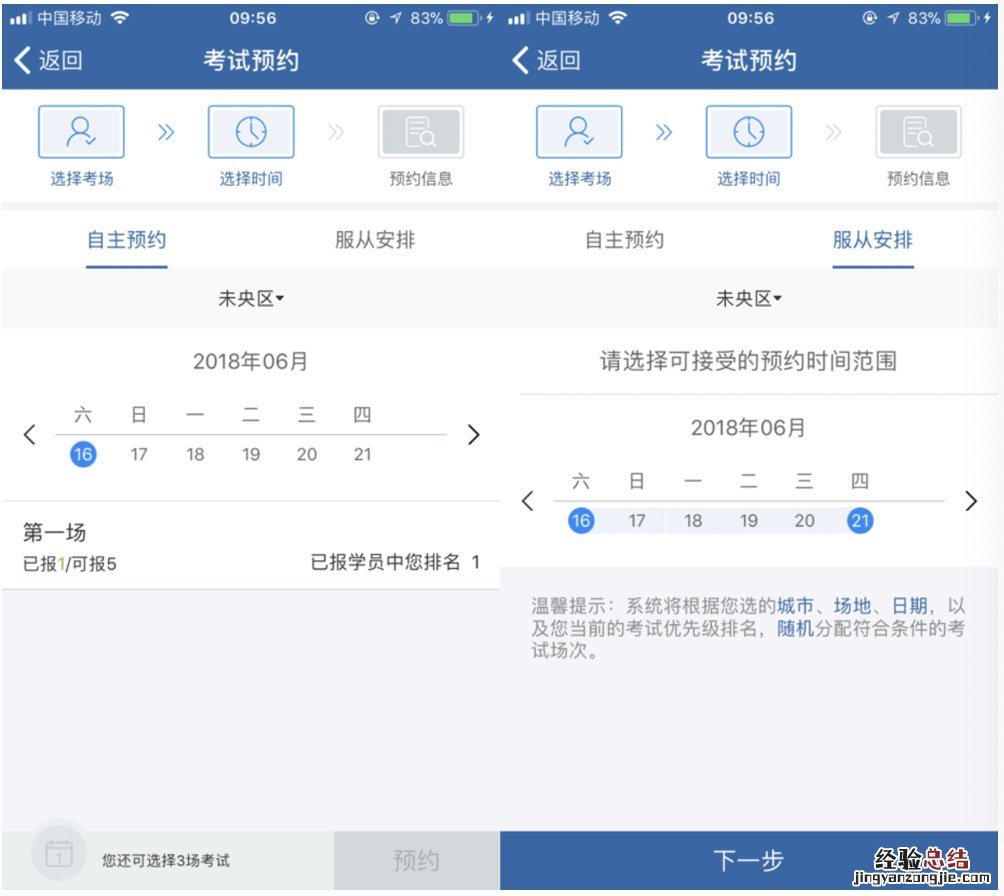Screen dimensions: 1004x896
Task: Go to previous week on right calendar
Action: [528, 501]
